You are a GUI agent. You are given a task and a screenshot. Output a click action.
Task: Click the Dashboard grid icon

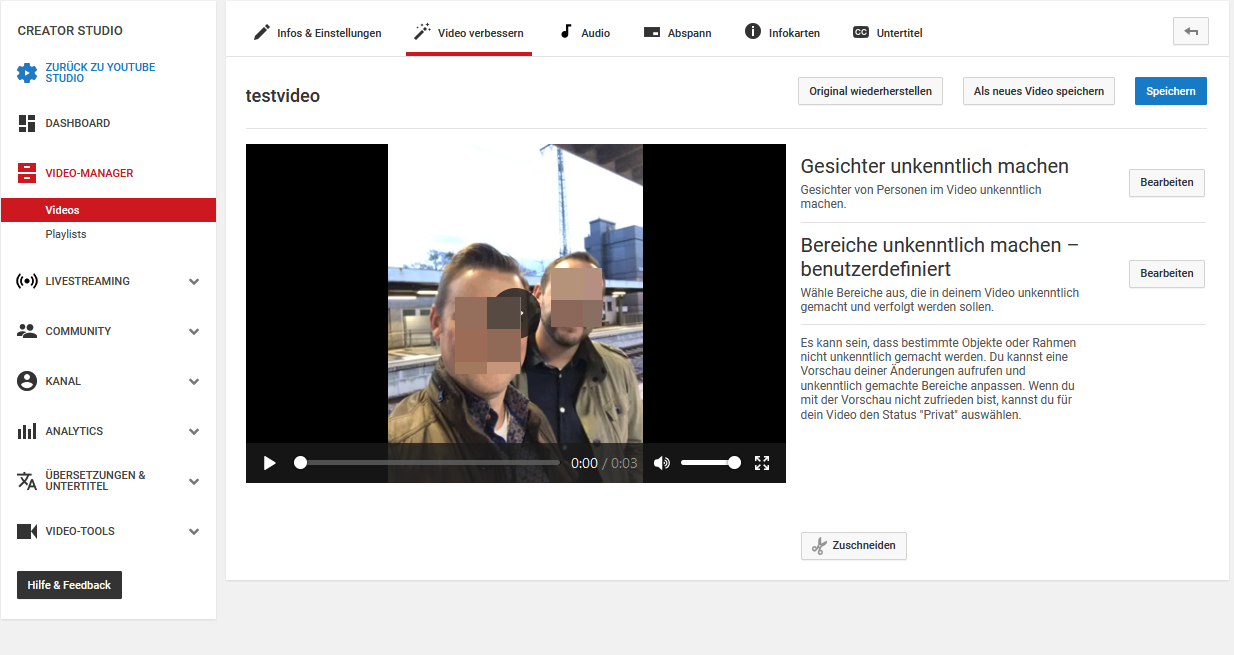click(x=27, y=123)
